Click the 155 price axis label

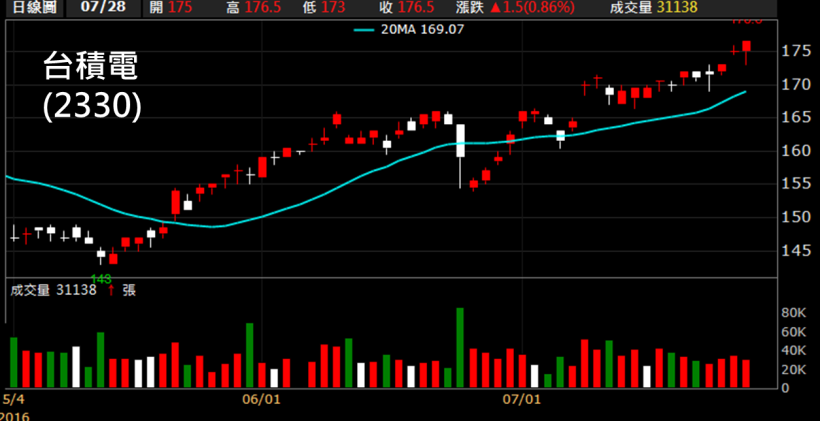pos(798,184)
